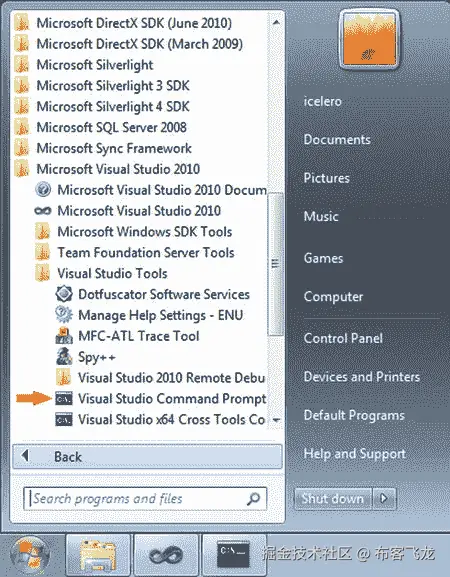The height and width of the screenshot is (577, 450).
Task: Select 'Team Foundation Server Tools' text
Action: [x=146, y=253]
